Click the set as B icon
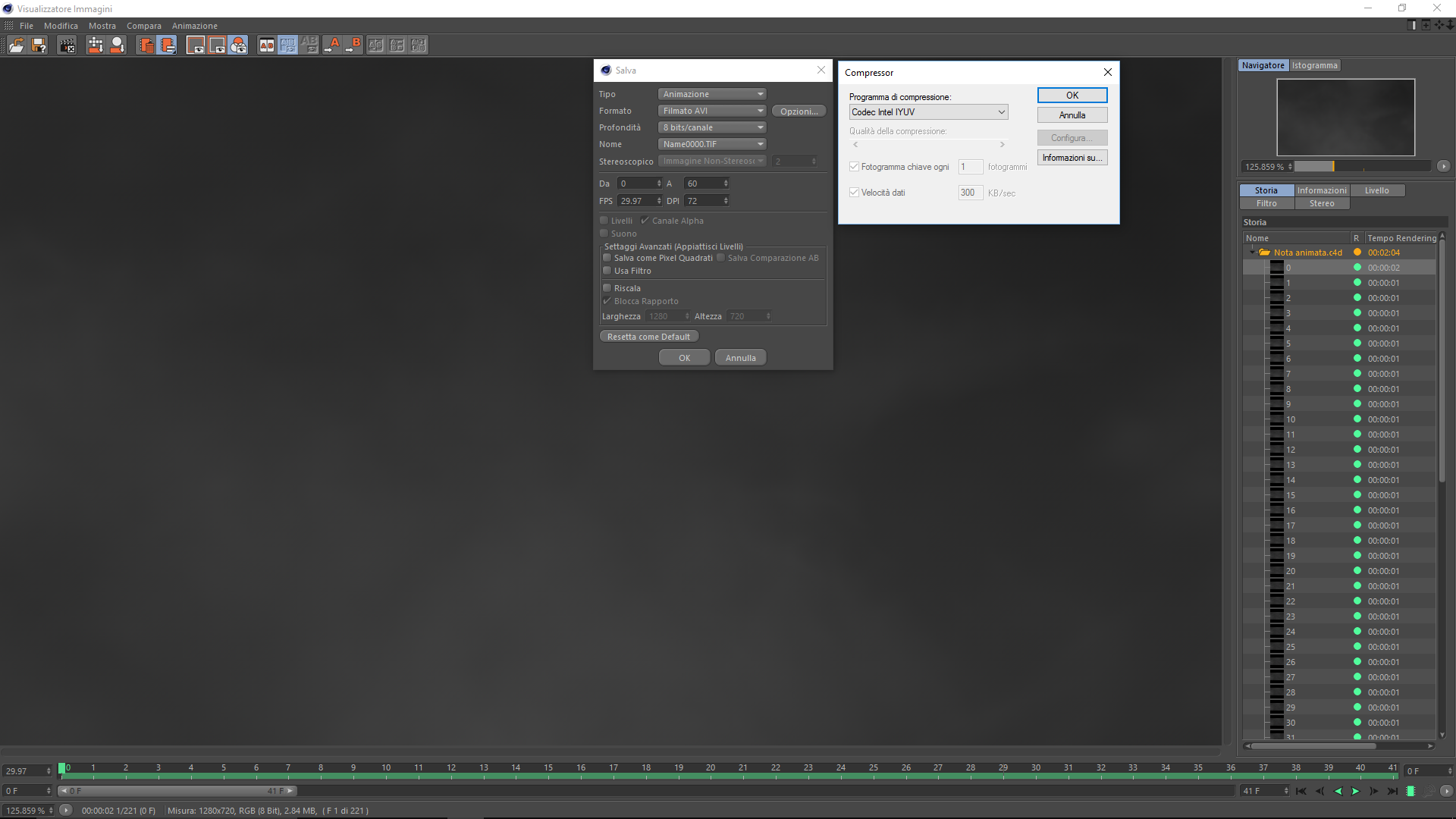 pos(354,45)
